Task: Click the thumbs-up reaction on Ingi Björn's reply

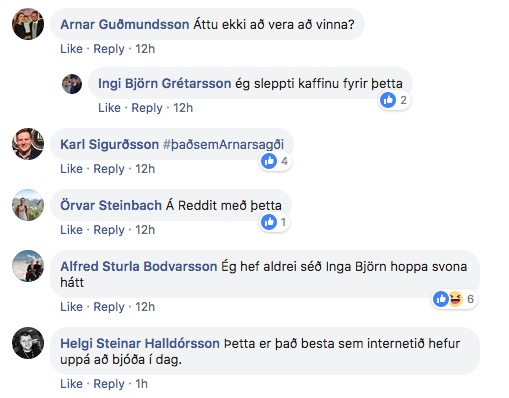Action: click(x=388, y=100)
